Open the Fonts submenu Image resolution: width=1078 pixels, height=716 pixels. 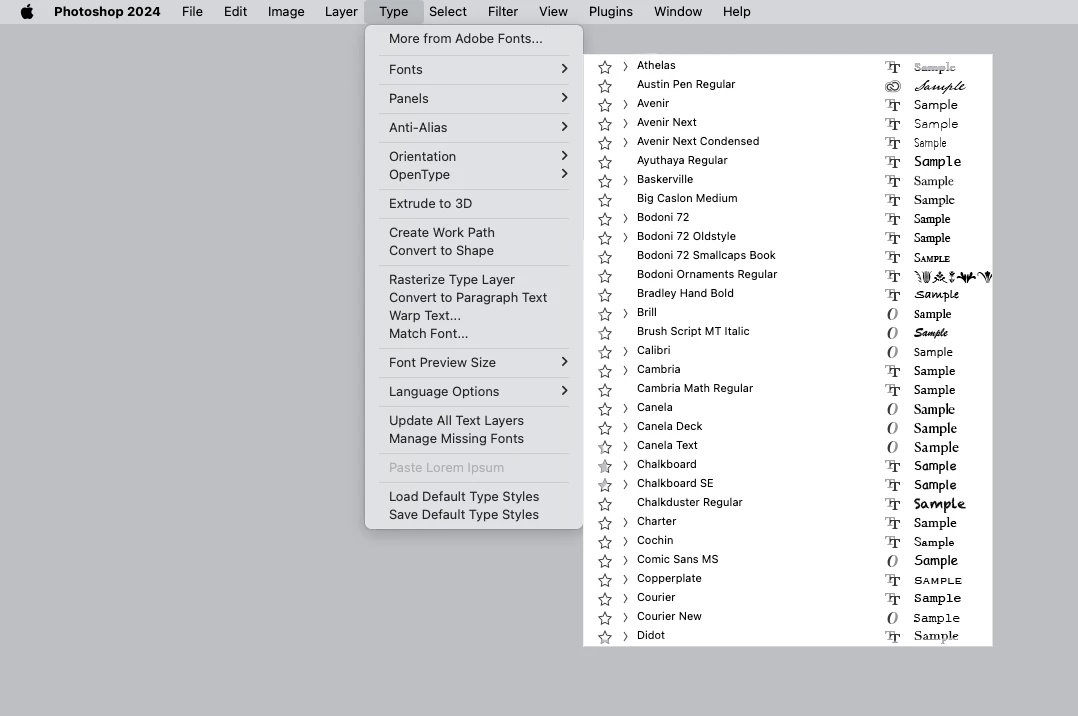pos(474,69)
